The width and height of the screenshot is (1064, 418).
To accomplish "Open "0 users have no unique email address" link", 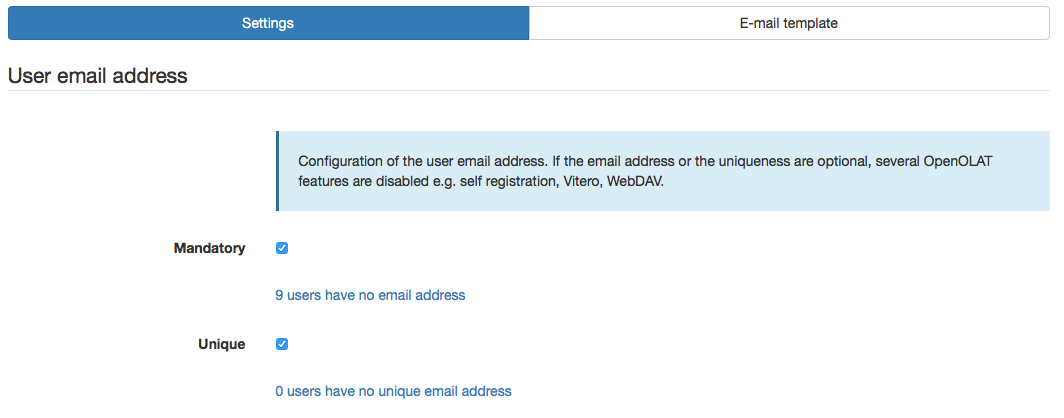I will coord(393,391).
